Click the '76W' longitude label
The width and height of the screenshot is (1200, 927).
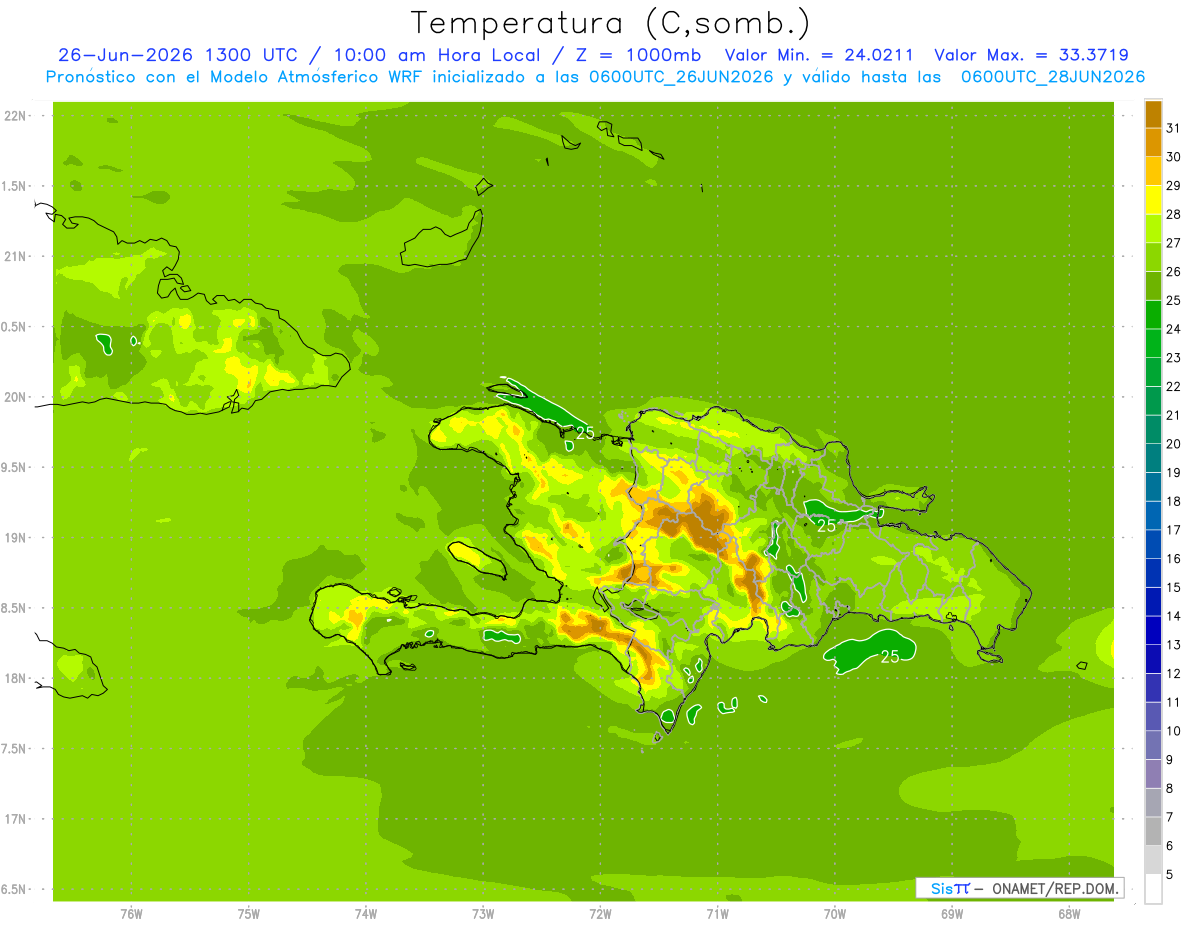[x=131, y=914]
